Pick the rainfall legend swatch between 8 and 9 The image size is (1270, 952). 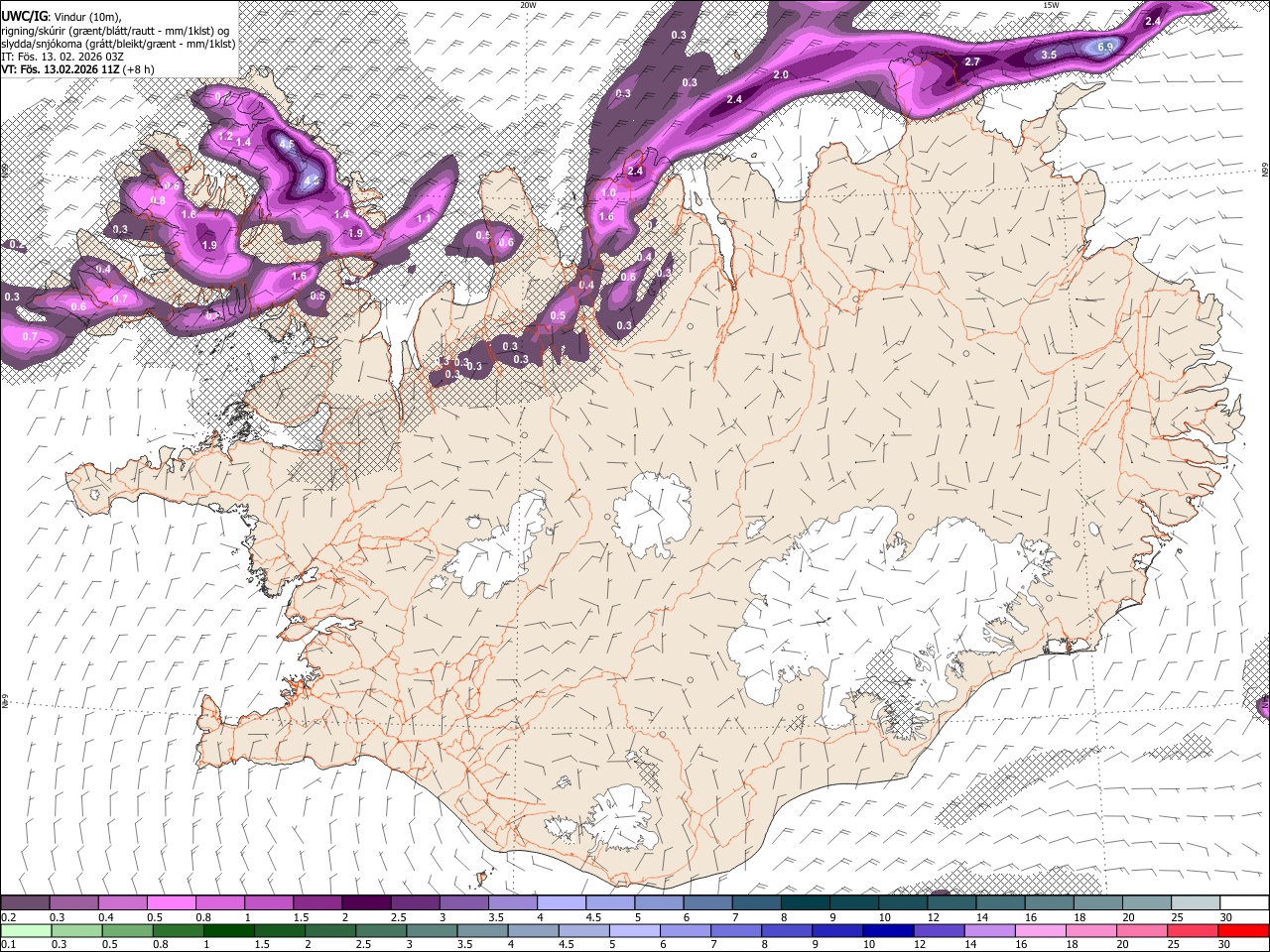[787, 931]
